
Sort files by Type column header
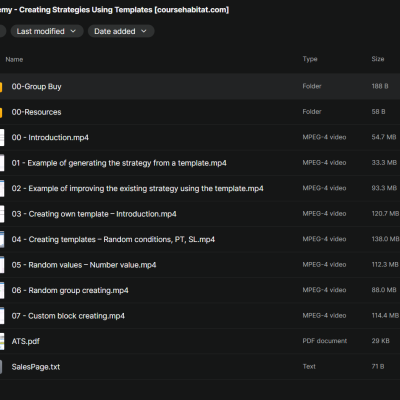[x=310, y=59]
